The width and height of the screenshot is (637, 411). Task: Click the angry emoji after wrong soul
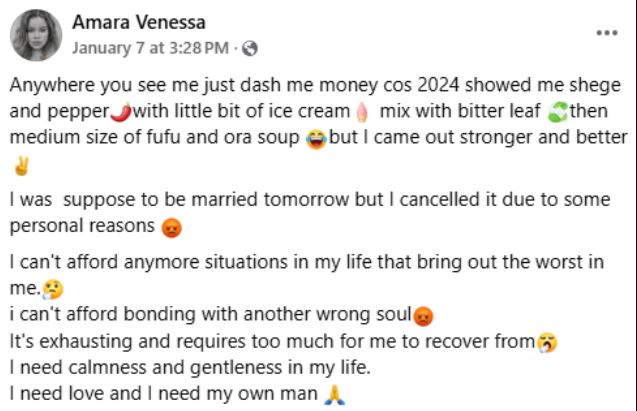423,317
